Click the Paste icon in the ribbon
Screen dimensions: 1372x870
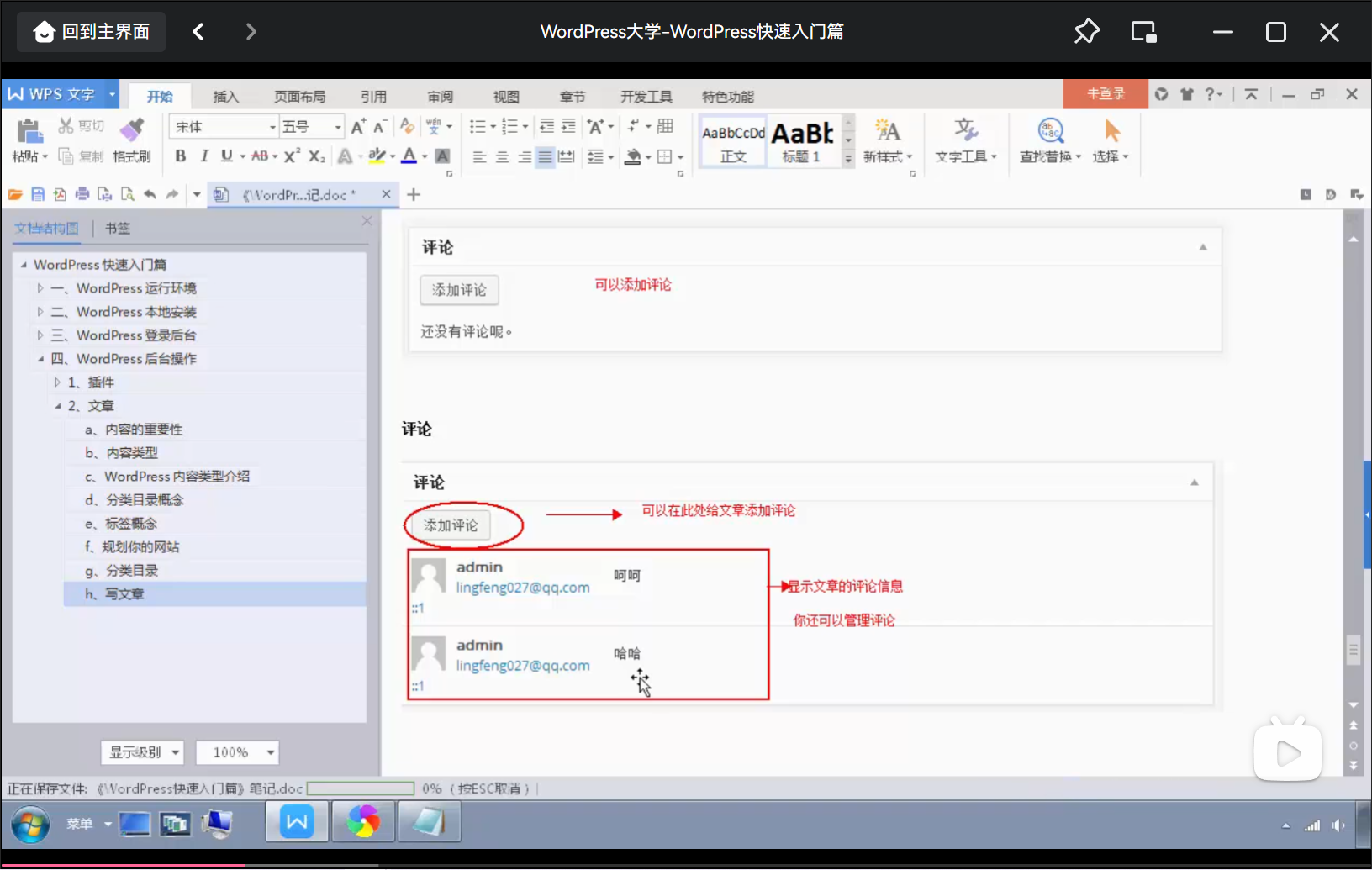(x=29, y=130)
